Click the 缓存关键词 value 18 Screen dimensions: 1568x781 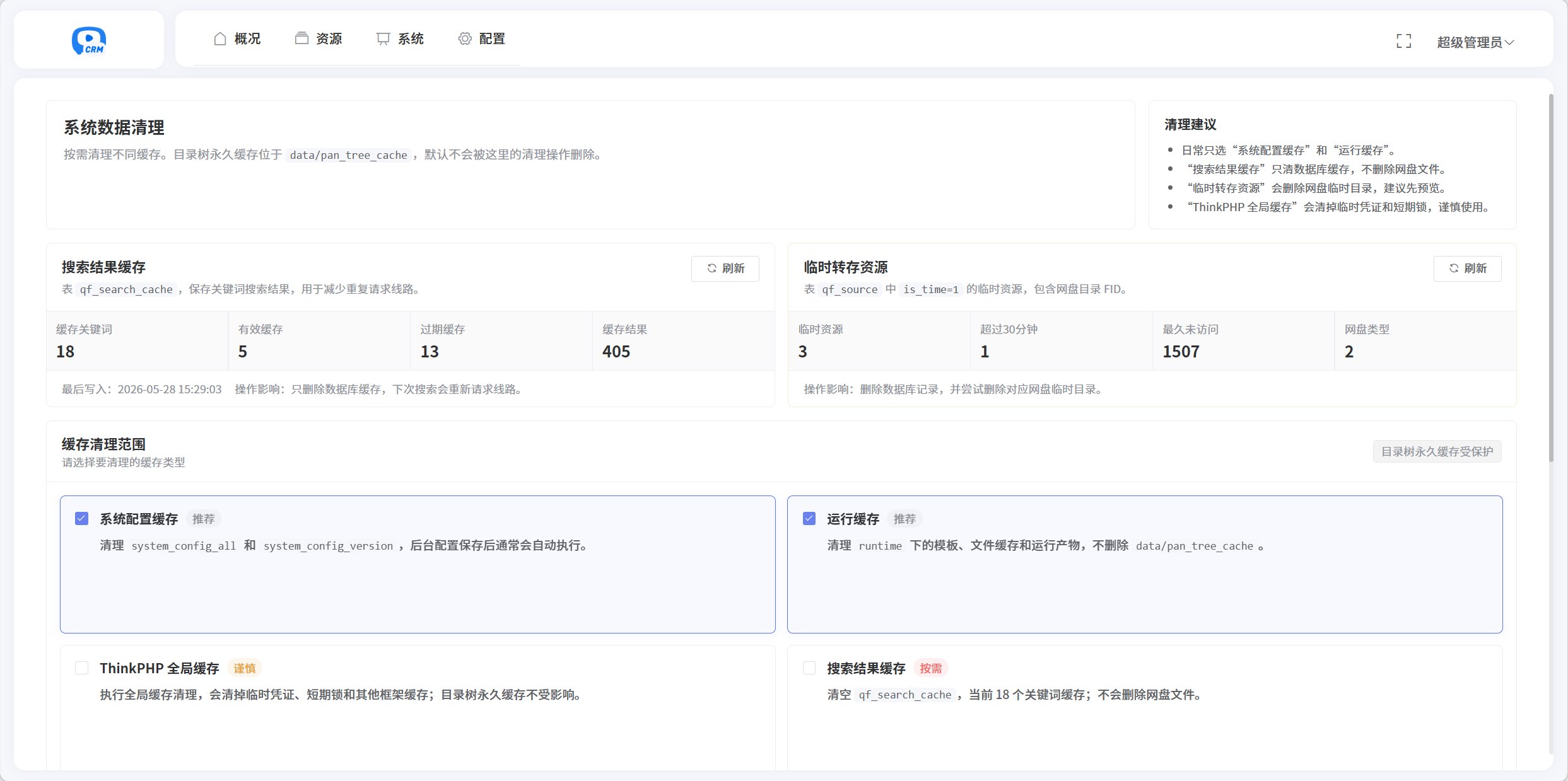(x=65, y=352)
